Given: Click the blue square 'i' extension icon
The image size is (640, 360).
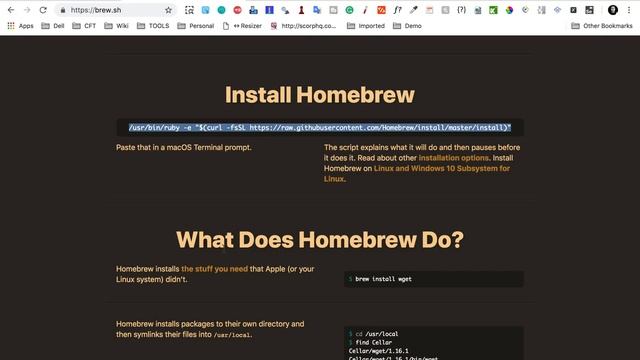Looking at the screenshot, I should tap(269, 10).
